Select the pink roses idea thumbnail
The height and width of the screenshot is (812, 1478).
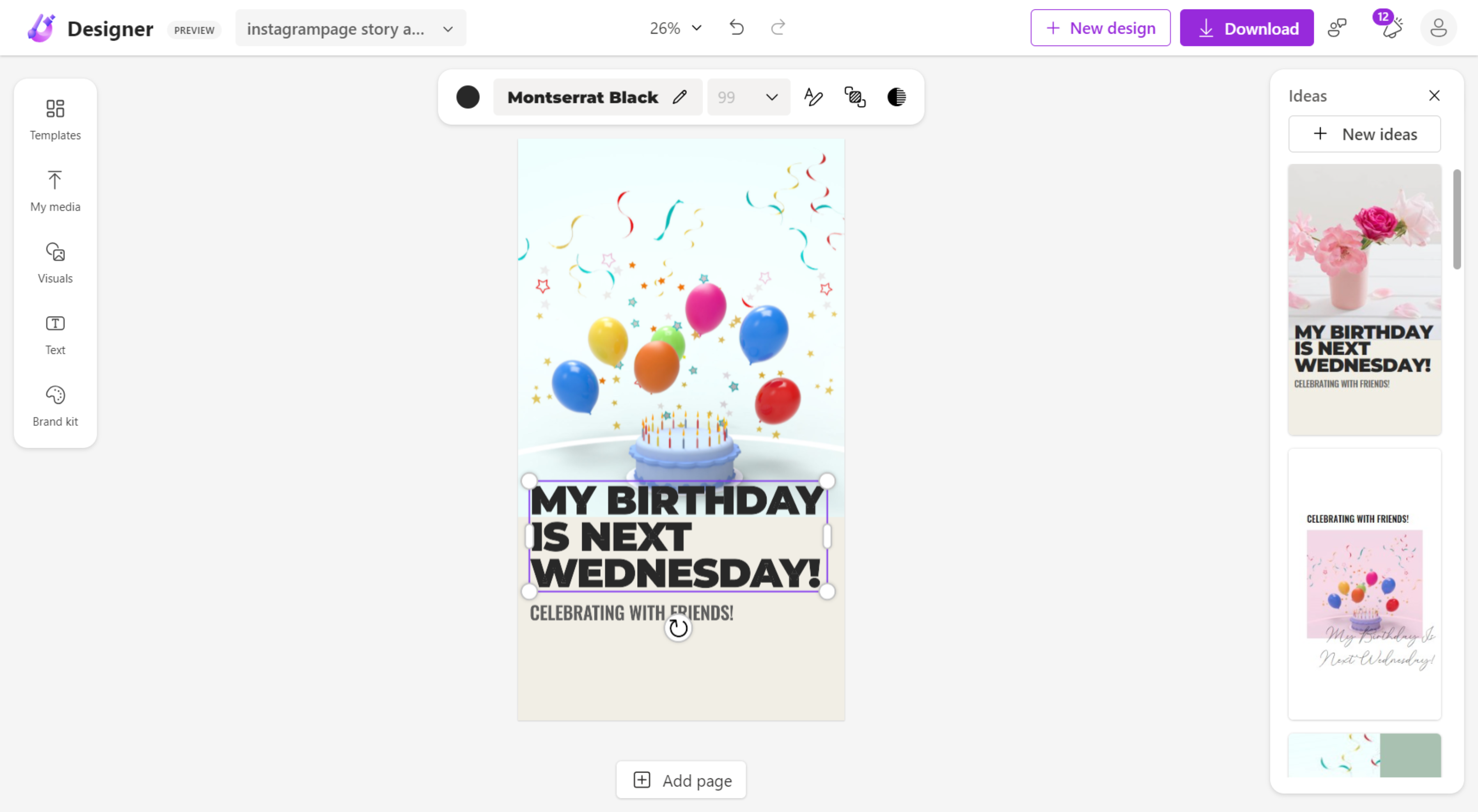pyautogui.click(x=1364, y=299)
